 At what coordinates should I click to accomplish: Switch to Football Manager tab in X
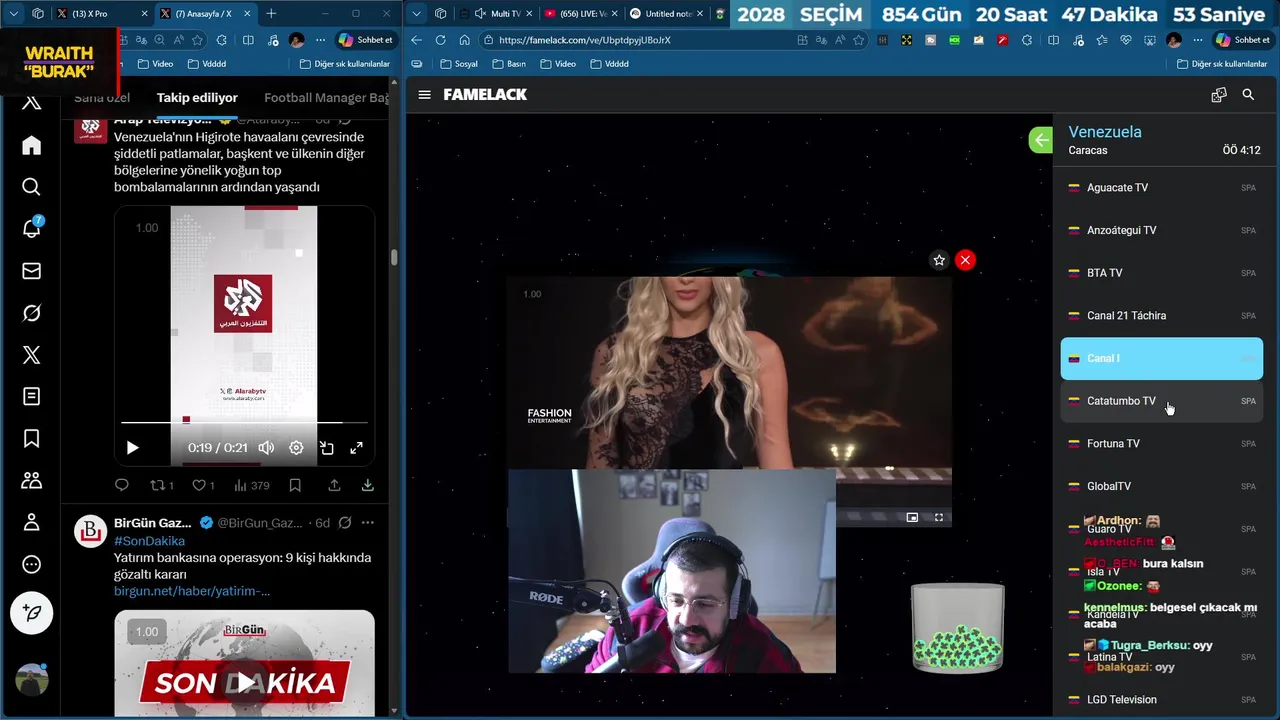[326, 98]
